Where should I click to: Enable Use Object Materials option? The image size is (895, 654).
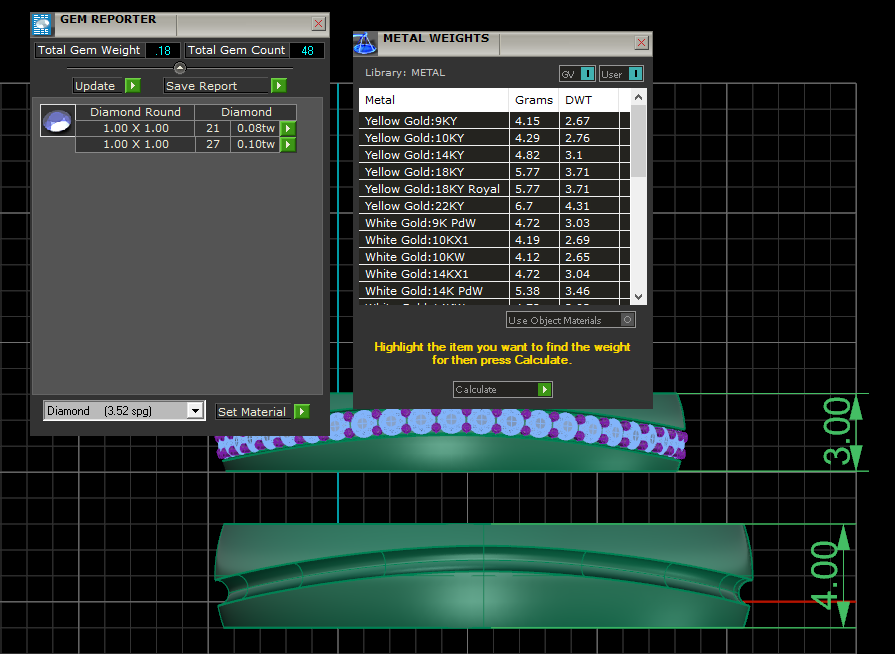click(627, 320)
